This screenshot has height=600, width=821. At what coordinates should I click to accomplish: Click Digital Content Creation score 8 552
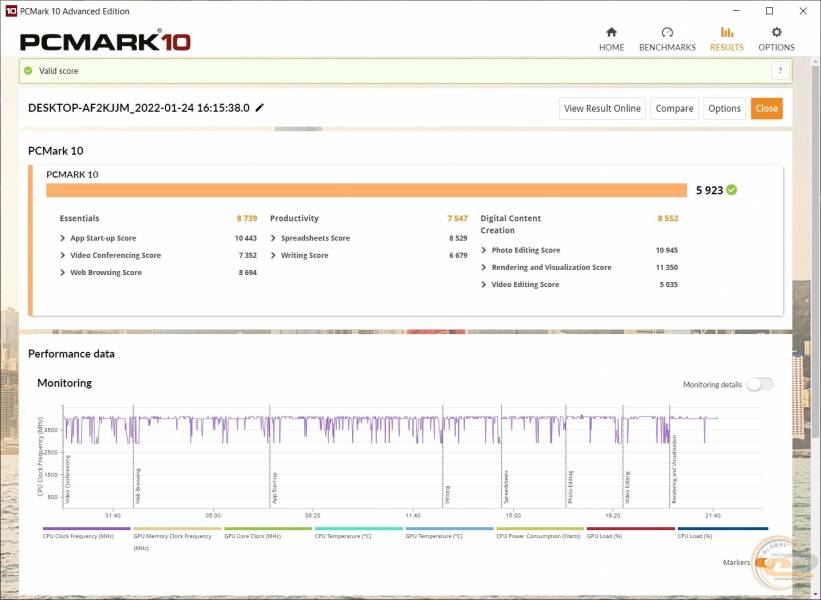pos(668,218)
